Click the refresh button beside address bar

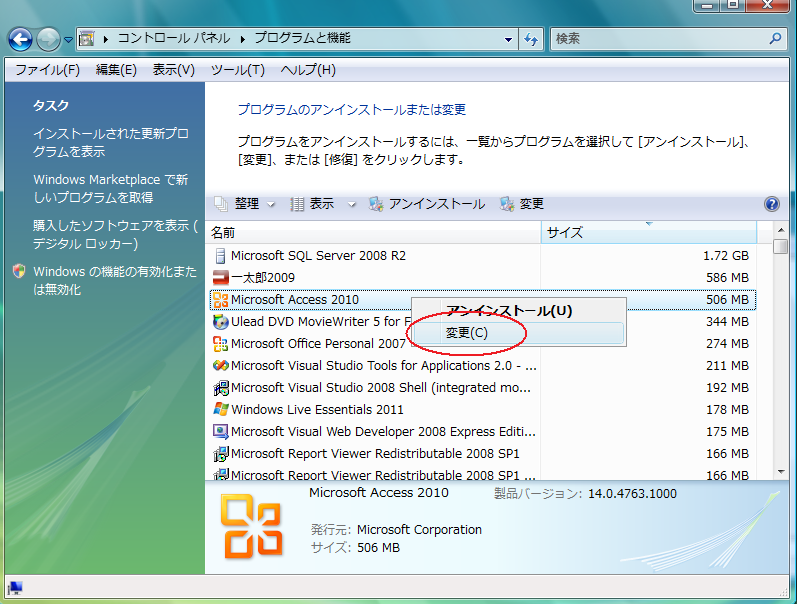(x=531, y=39)
